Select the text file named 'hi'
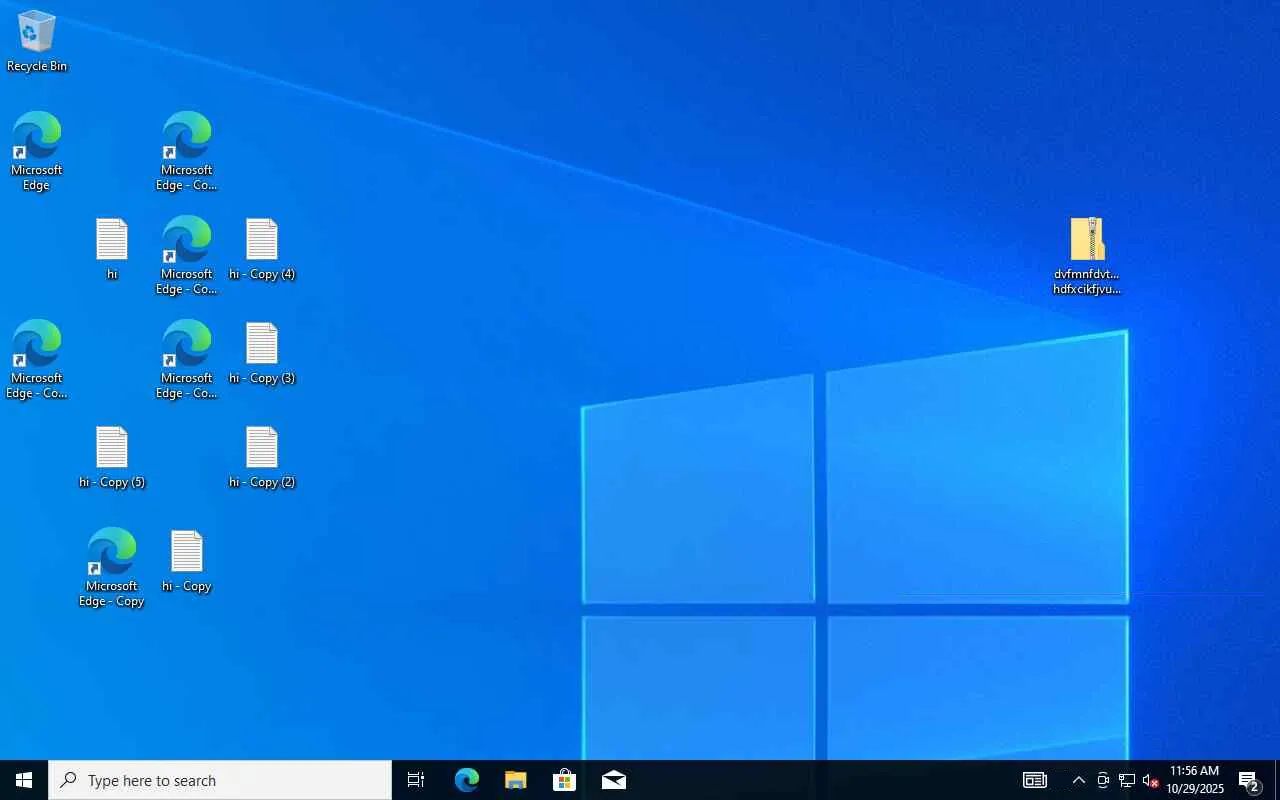This screenshot has height=800, width=1280. (x=112, y=249)
